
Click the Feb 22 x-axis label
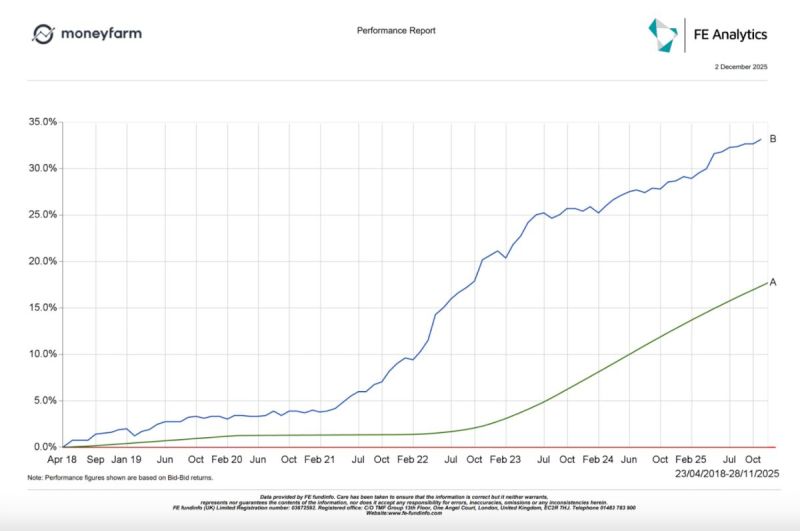[x=413, y=460]
